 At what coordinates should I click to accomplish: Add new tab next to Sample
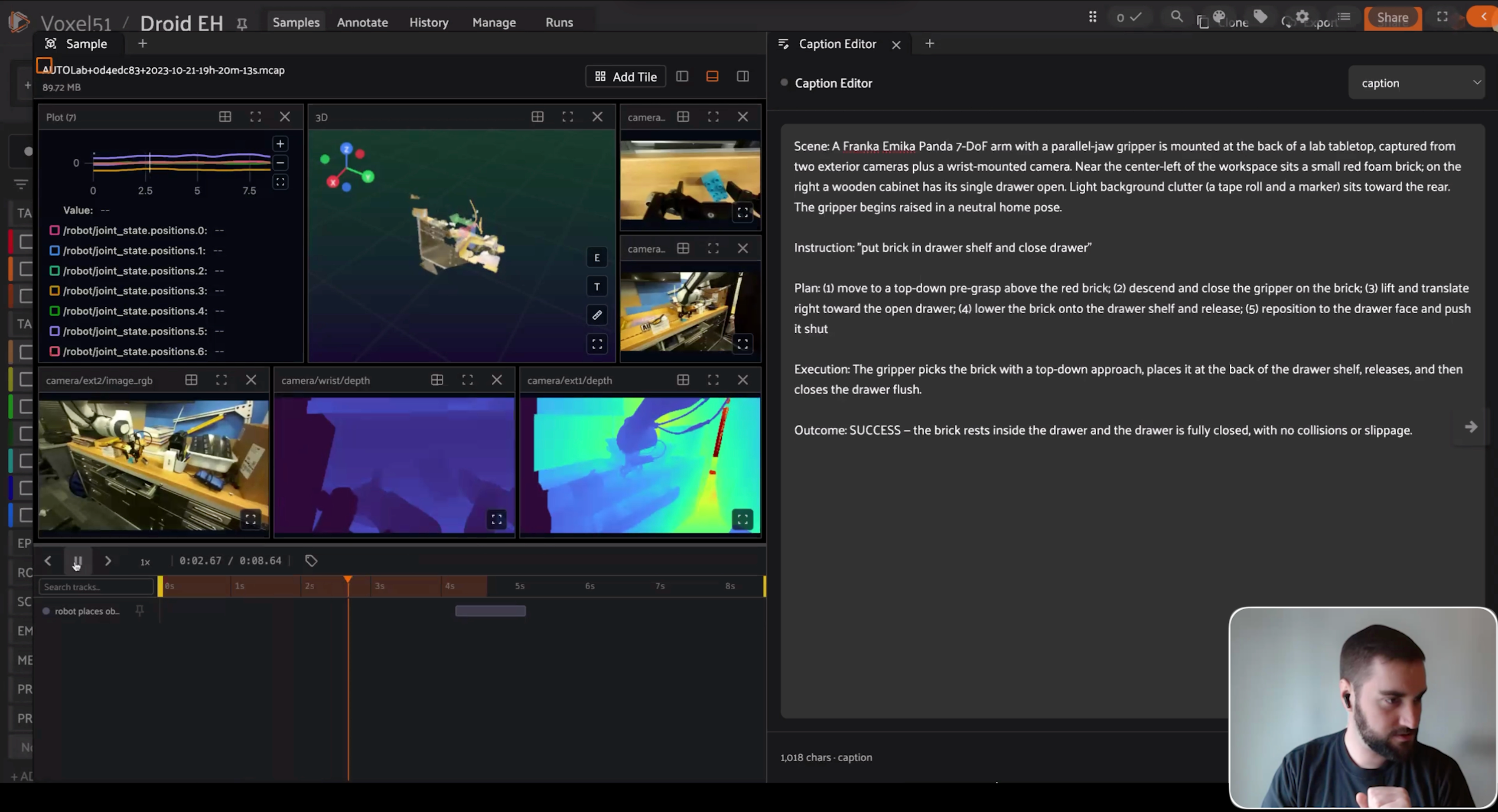[143, 44]
